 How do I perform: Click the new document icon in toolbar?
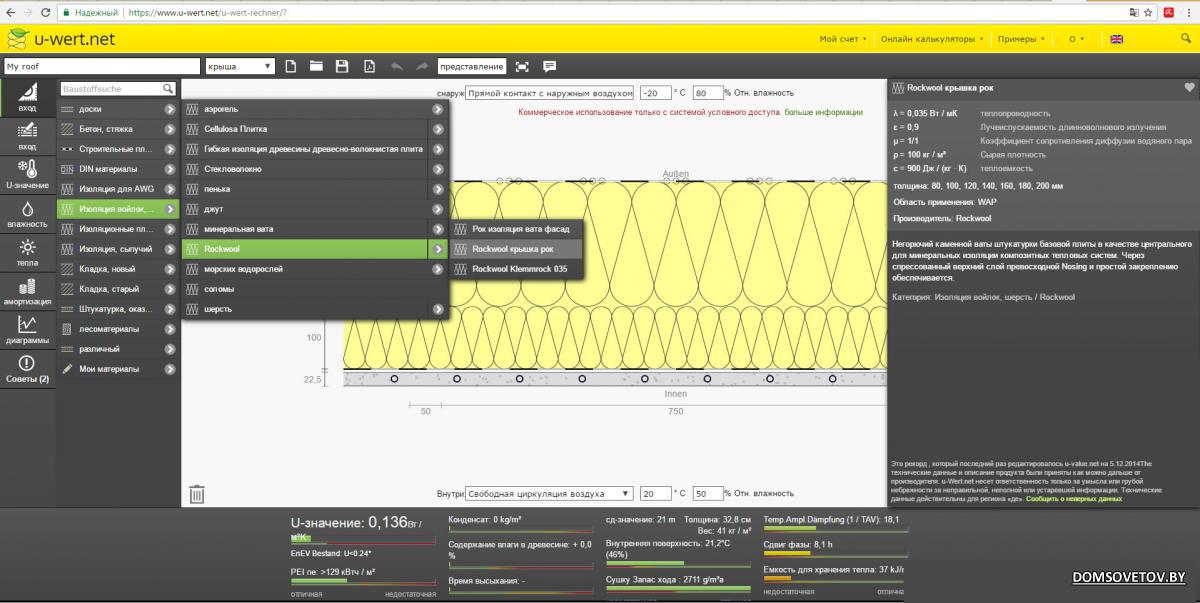291,66
